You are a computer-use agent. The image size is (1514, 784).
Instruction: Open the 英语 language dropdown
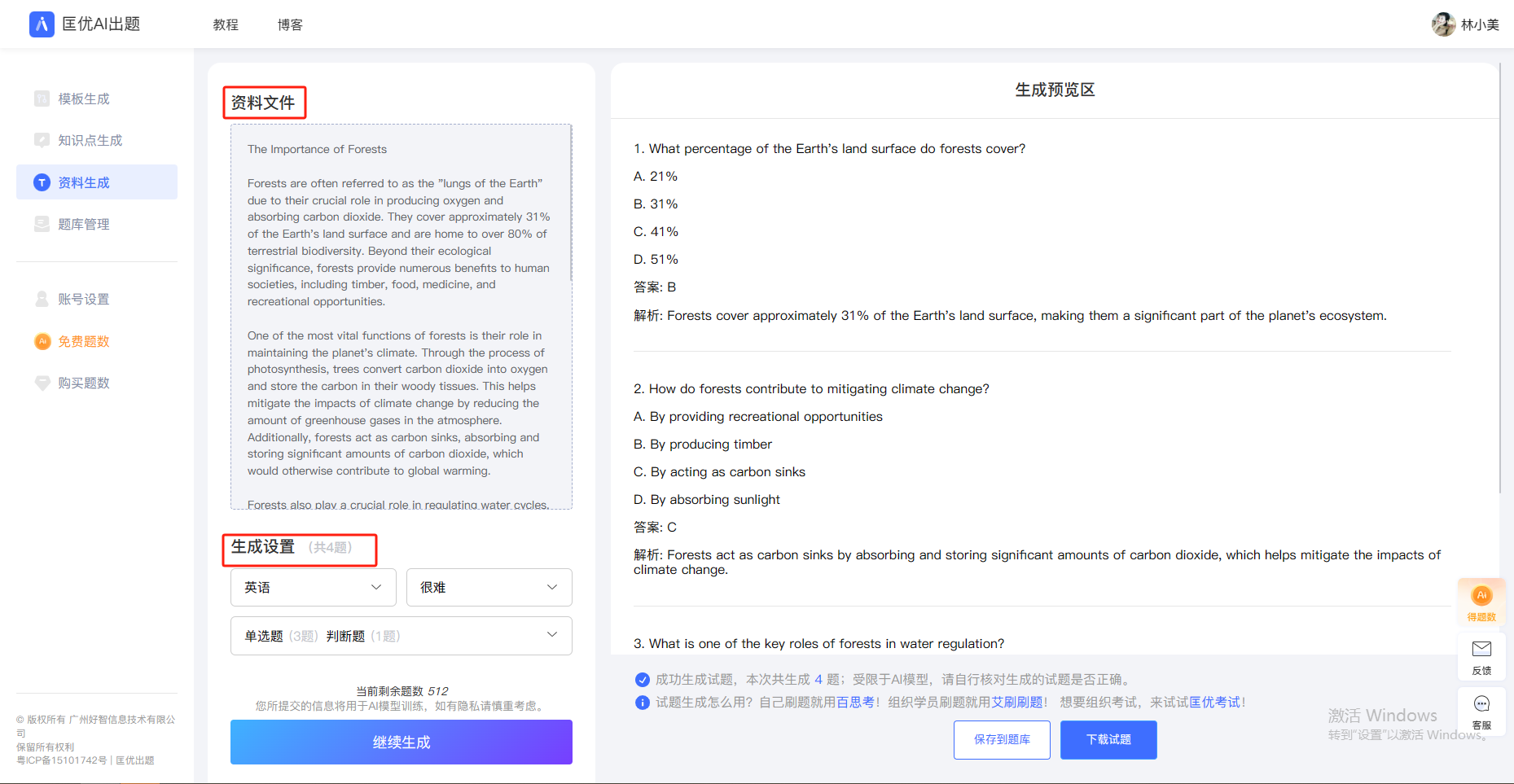pyautogui.click(x=314, y=587)
